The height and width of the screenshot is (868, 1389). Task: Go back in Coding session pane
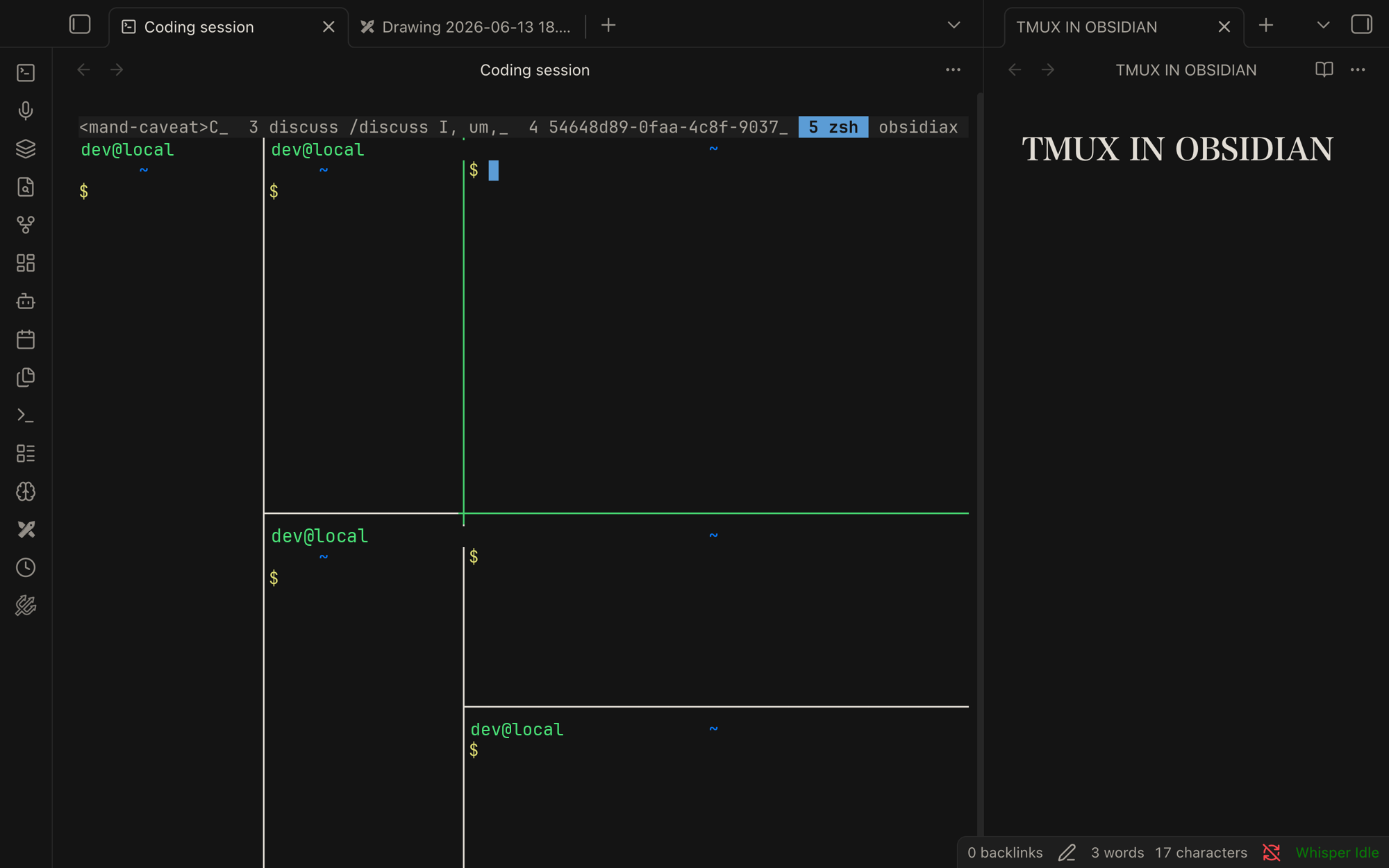tap(83, 70)
